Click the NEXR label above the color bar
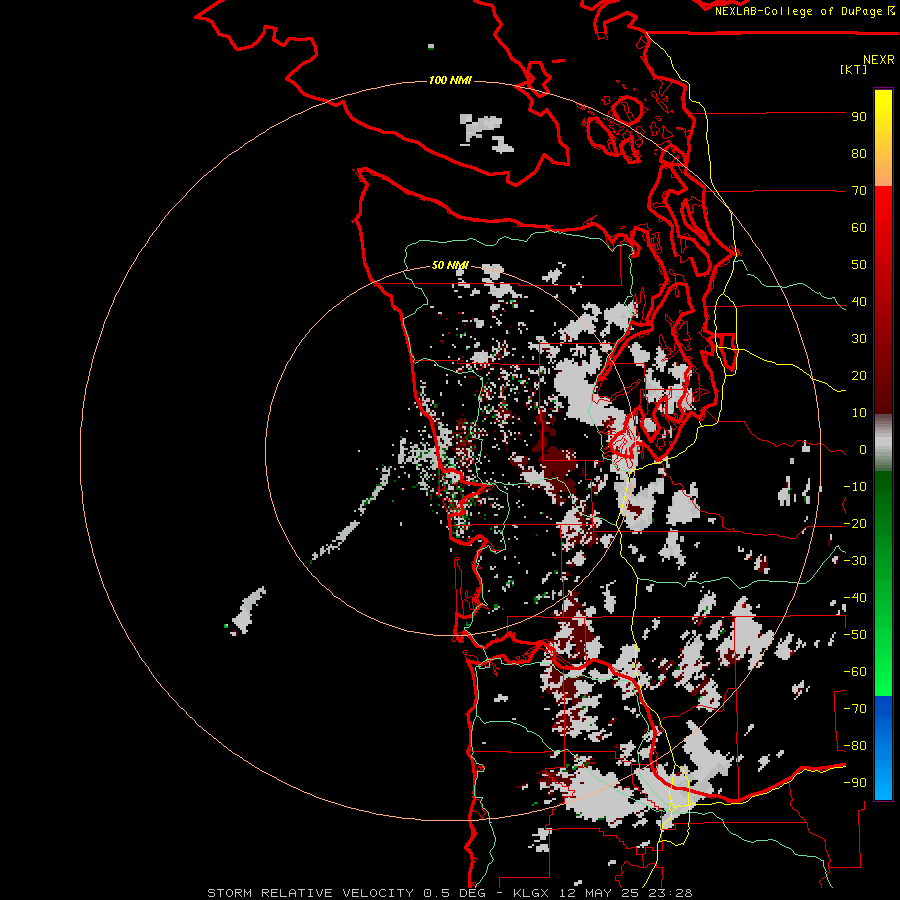The width and height of the screenshot is (900, 900). 879,60
